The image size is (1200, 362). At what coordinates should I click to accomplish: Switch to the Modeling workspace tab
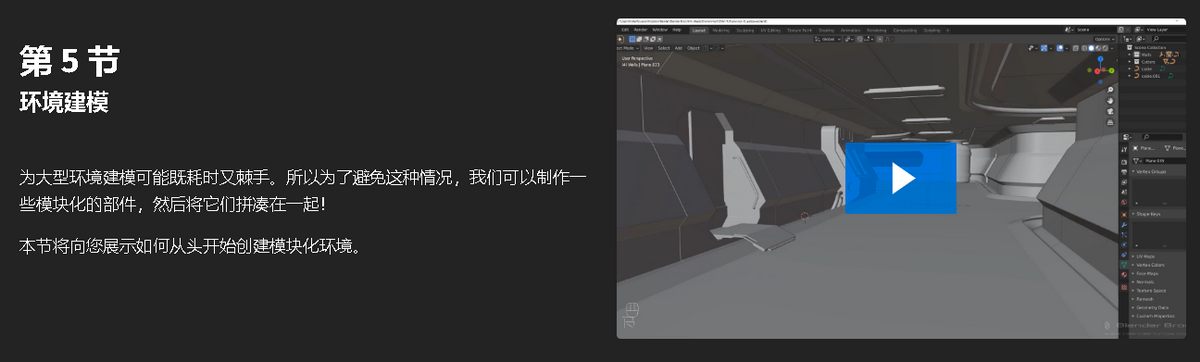(x=721, y=30)
